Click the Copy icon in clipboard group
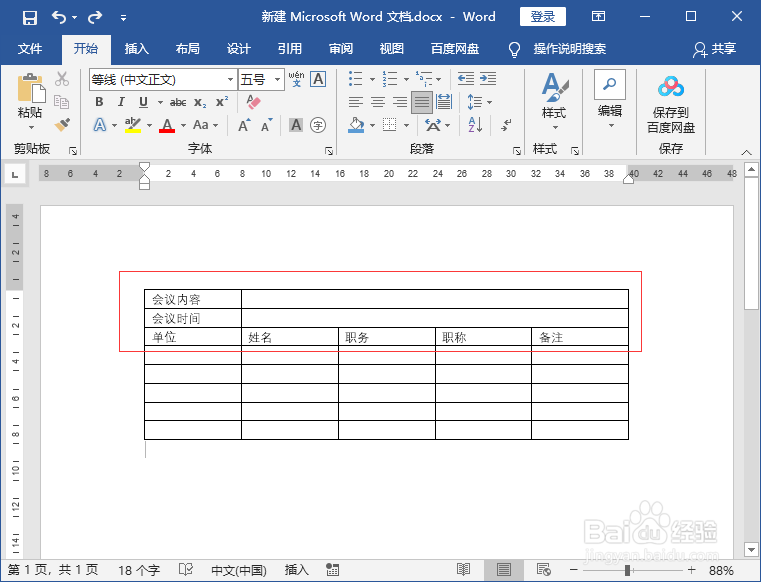 [62, 102]
